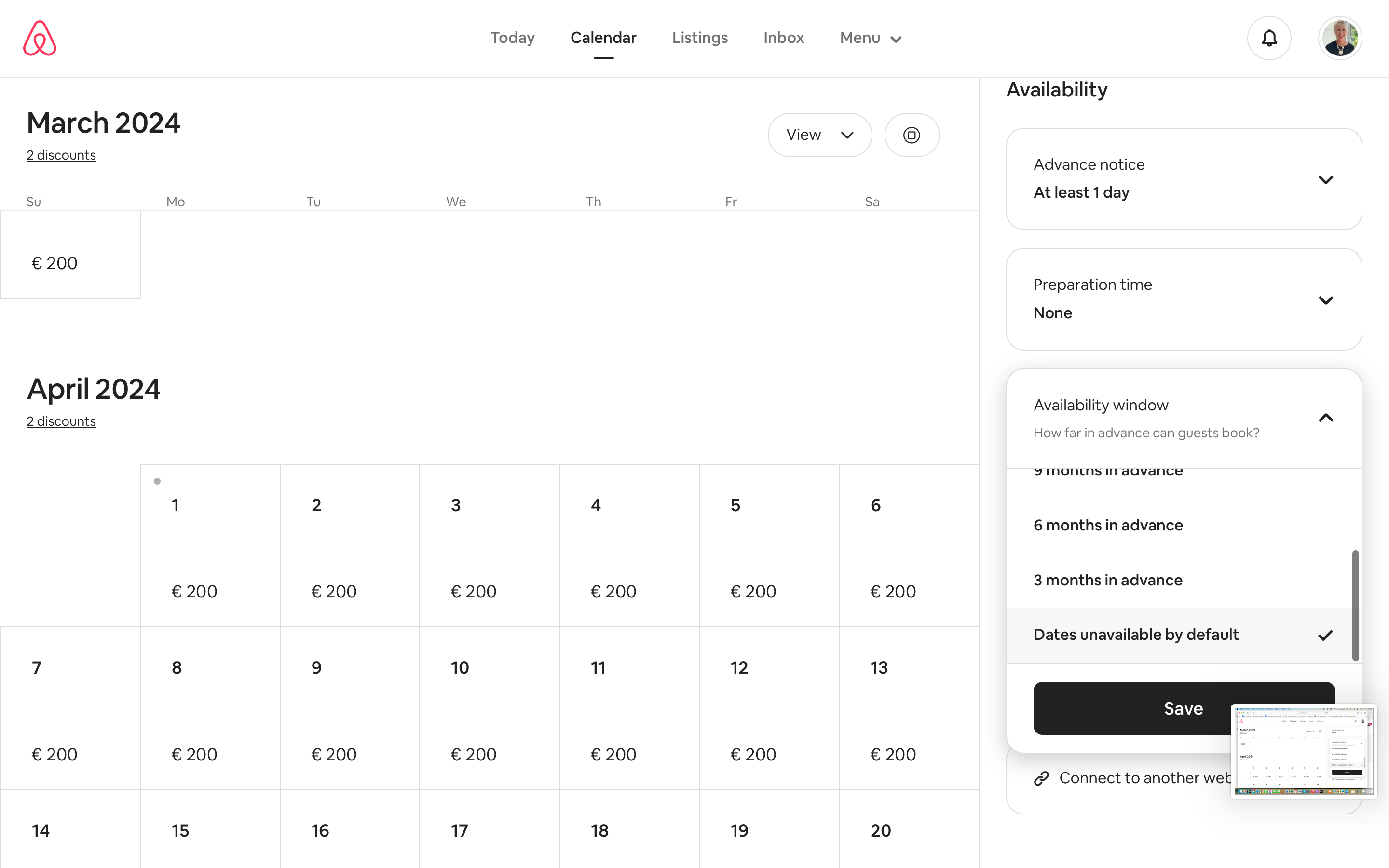Open the Inbox tab
The image size is (1389, 868).
tap(783, 38)
